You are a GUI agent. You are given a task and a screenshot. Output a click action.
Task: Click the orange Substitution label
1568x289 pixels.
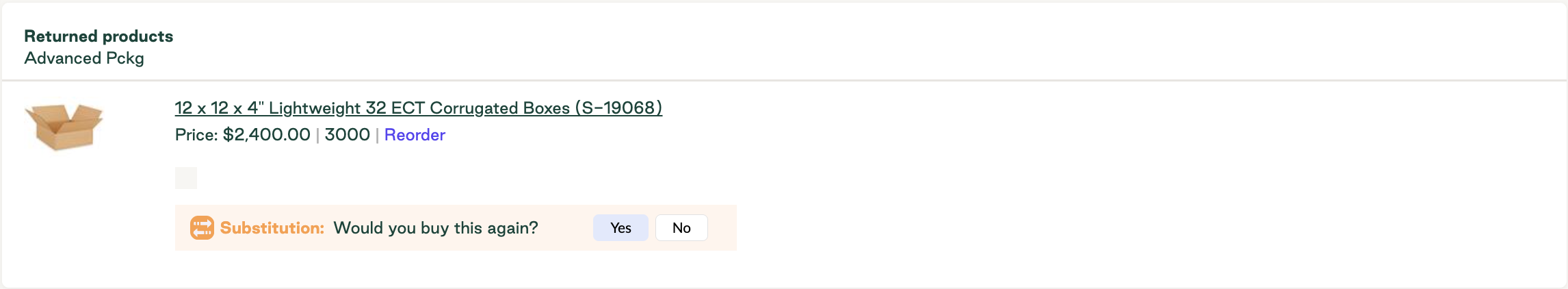(272, 228)
